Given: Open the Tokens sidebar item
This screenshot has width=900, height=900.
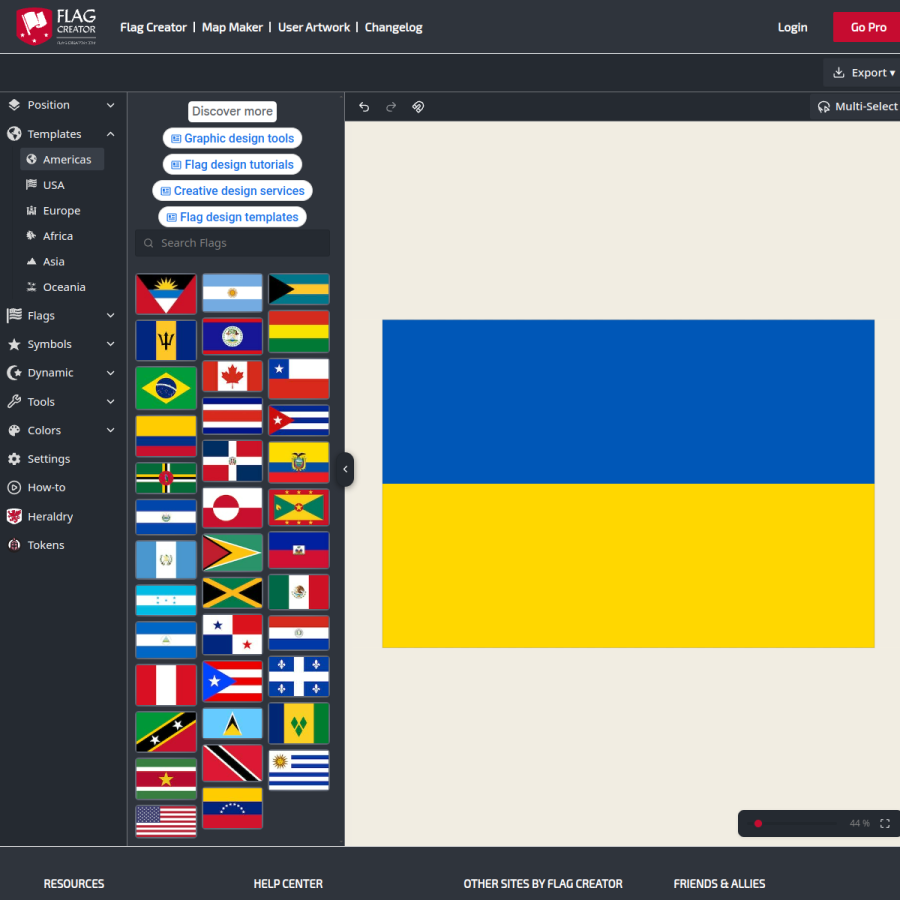Looking at the screenshot, I should click(36, 545).
